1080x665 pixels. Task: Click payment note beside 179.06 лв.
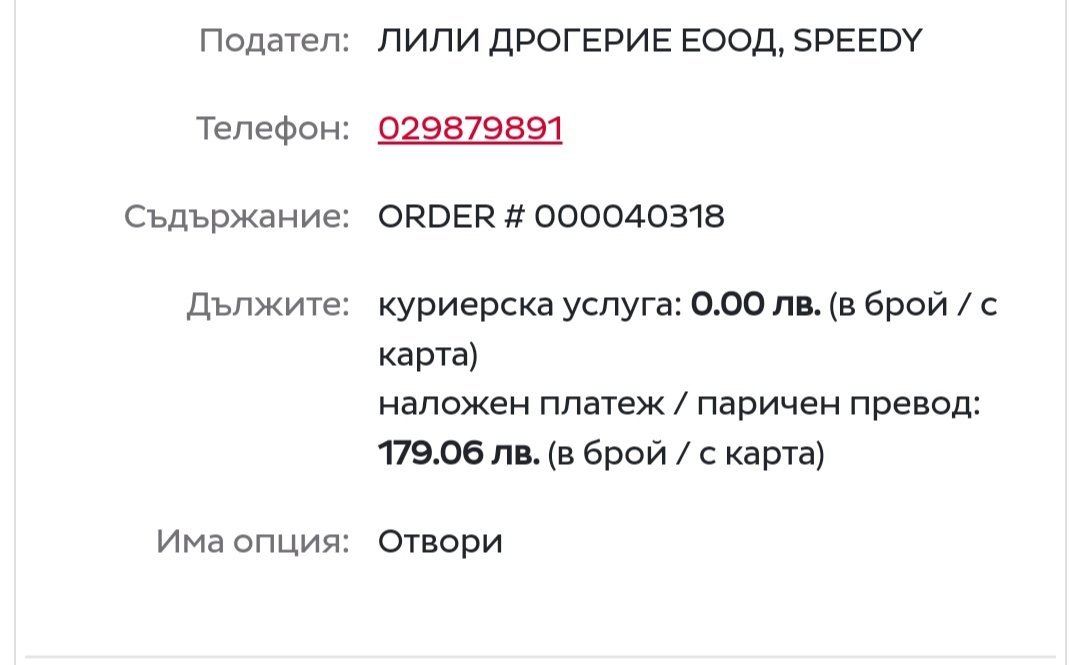(x=687, y=454)
